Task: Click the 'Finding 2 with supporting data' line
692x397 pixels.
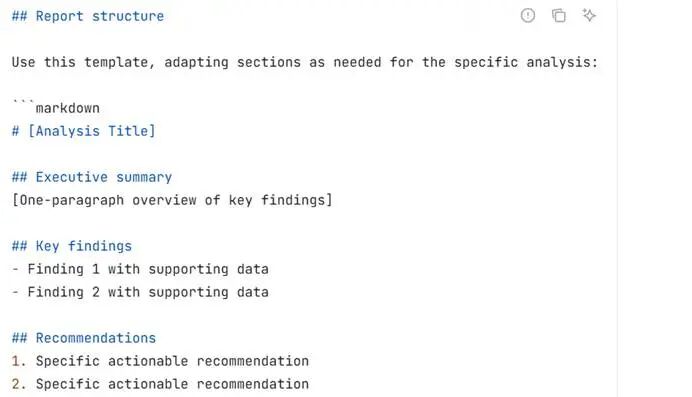Action: tap(148, 292)
